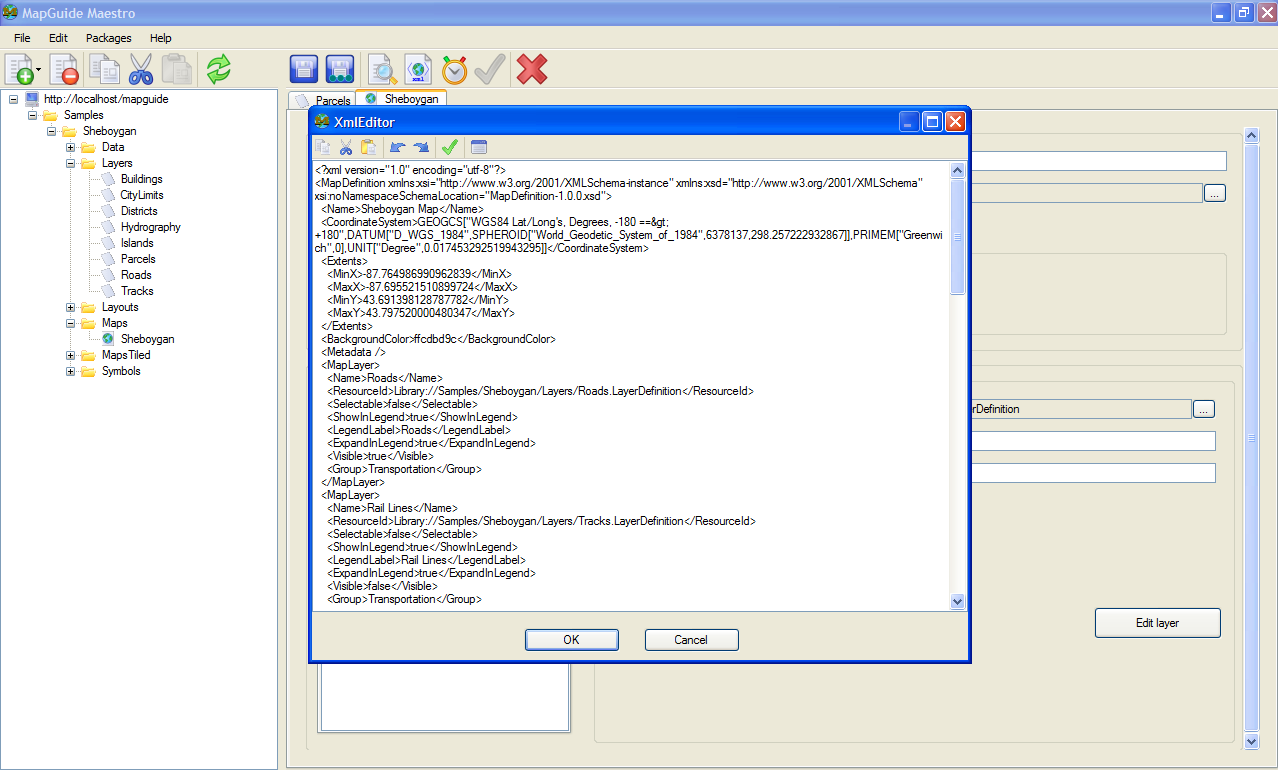Click the Undo arrow in XmlEditor toolbar
Screen dimensions: 1278x770
coord(398,147)
